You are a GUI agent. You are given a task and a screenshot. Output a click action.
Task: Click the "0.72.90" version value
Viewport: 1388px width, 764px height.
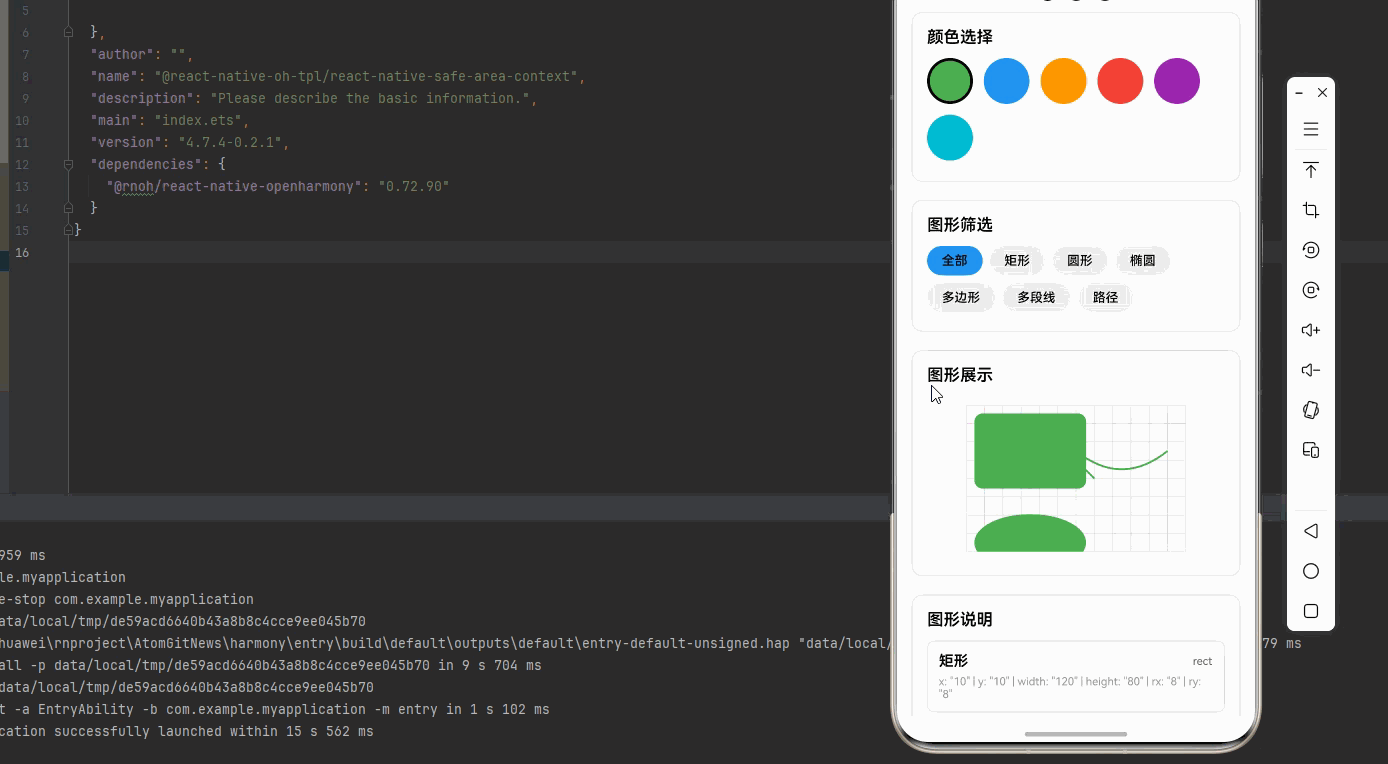click(x=413, y=186)
